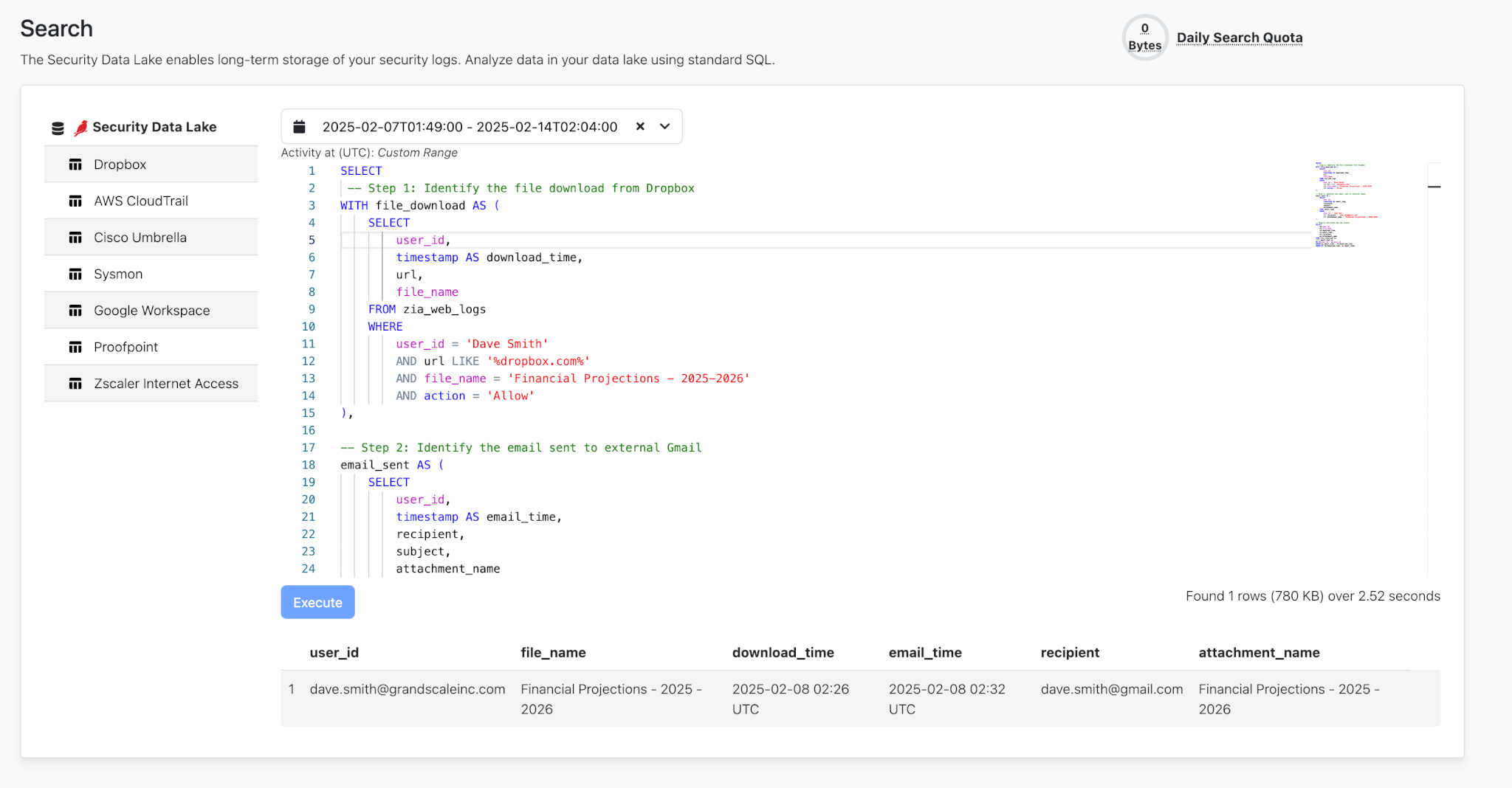Click the AWS CloudTrail table icon
Screen dimensions: 1512x788
pos(75,201)
